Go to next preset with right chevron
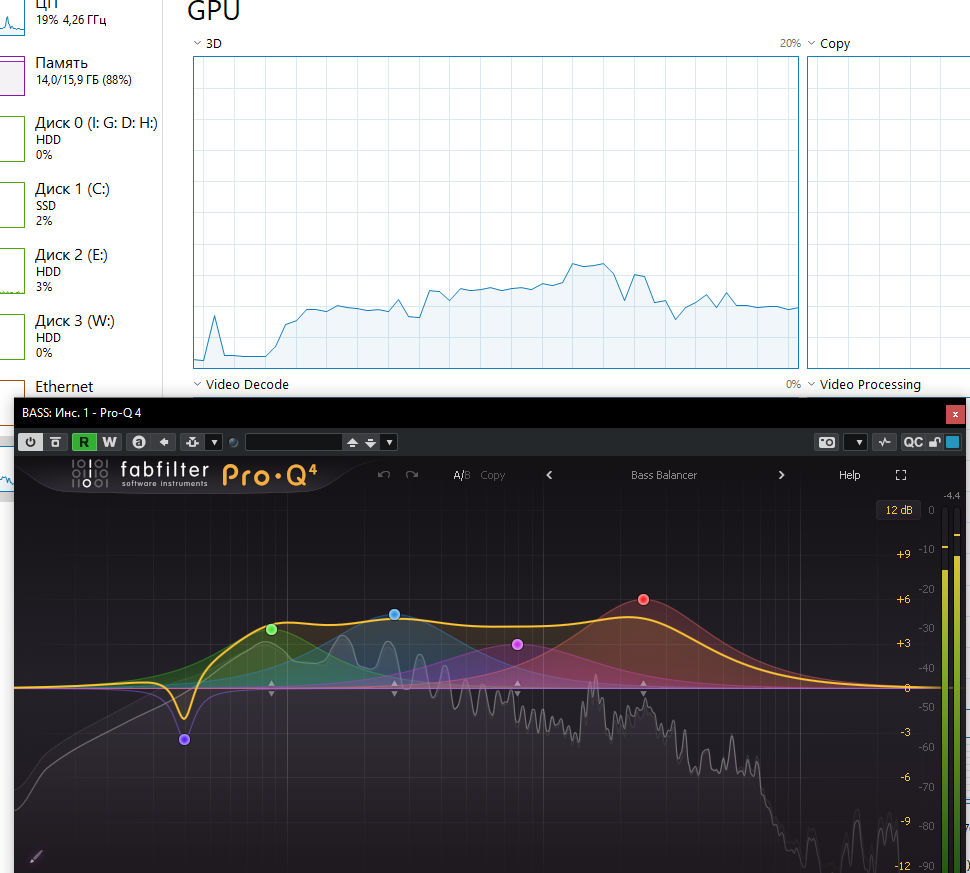970x873 pixels. point(781,475)
